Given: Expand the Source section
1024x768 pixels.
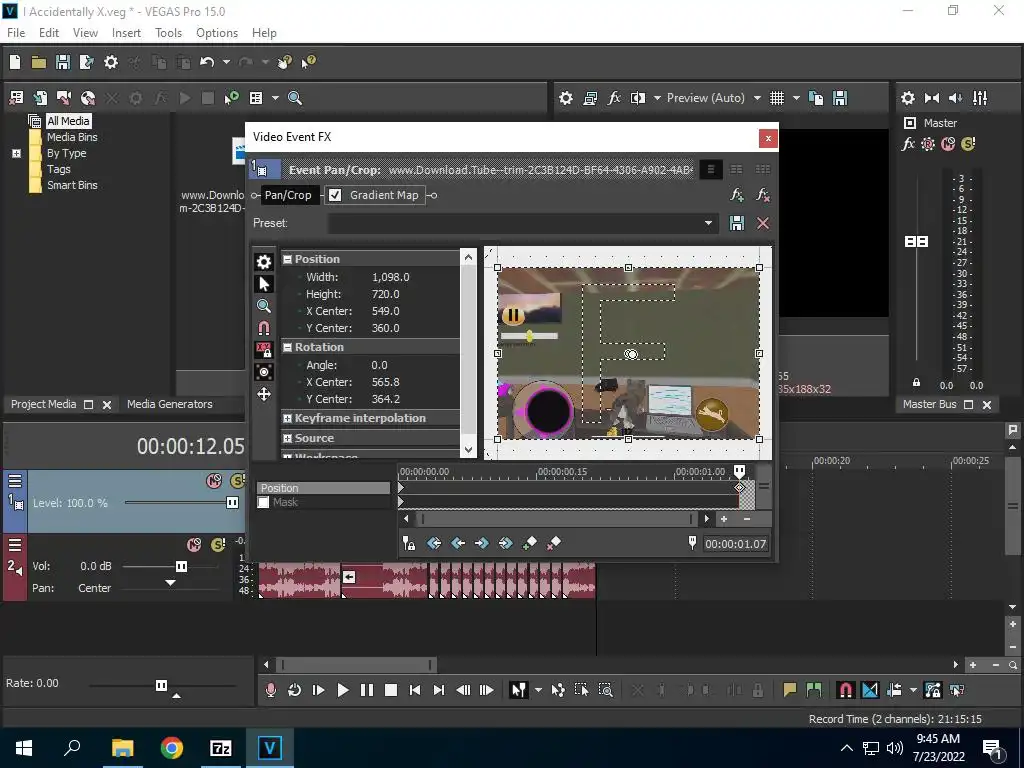Looking at the screenshot, I should coord(287,438).
